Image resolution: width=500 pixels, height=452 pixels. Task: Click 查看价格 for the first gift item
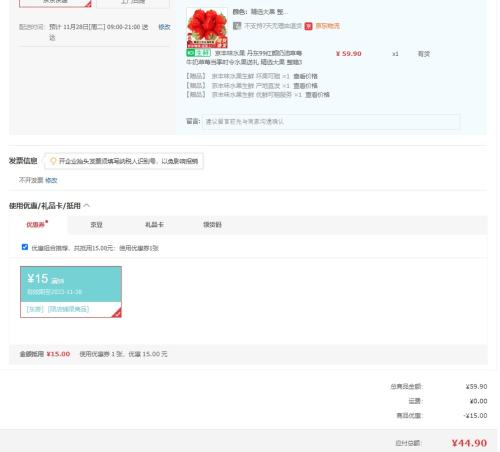pos(305,76)
